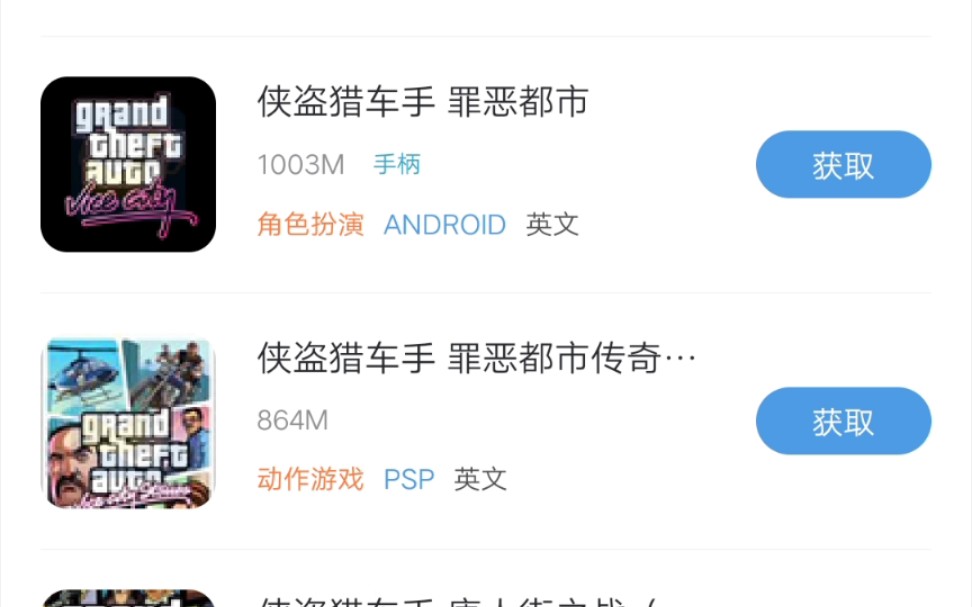Open the cut-off third game title
The image size is (972, 607).
point(457,600)
